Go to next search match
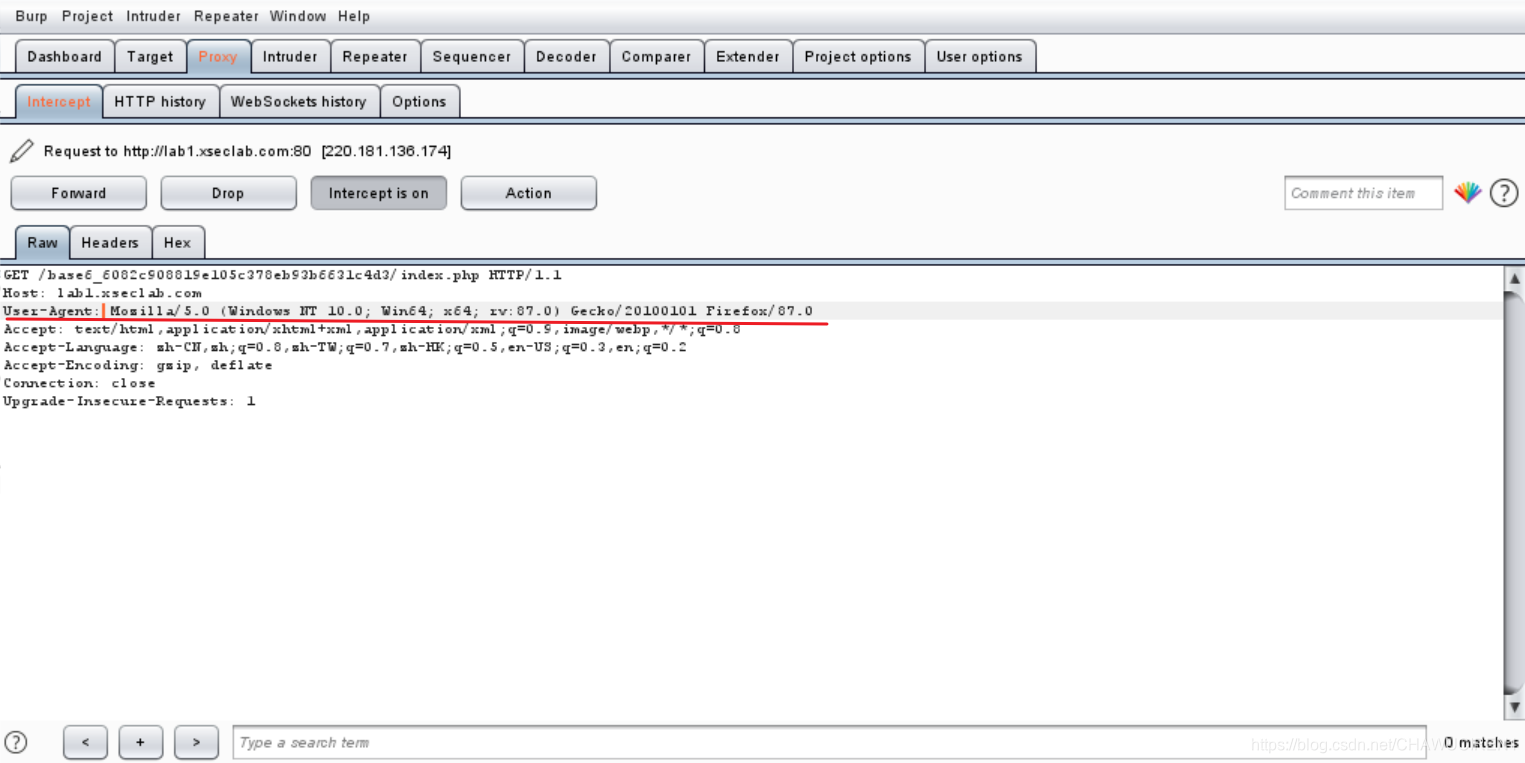This screenshot has height=763, width=1525. 196,742
